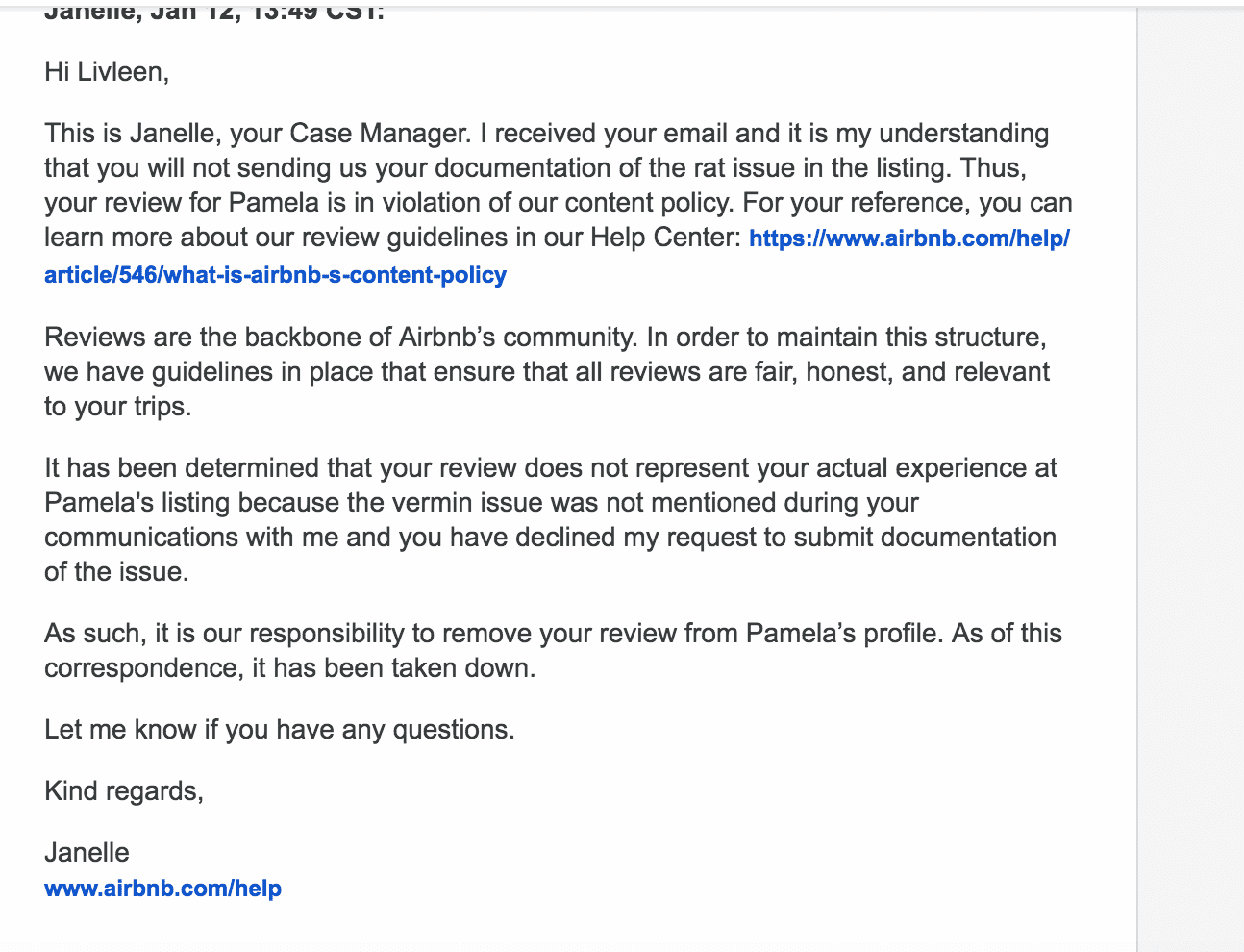This screenshot has width=1244, height=952.
Task: Click the line 'of the issue.'
Action: coord(116,572)
